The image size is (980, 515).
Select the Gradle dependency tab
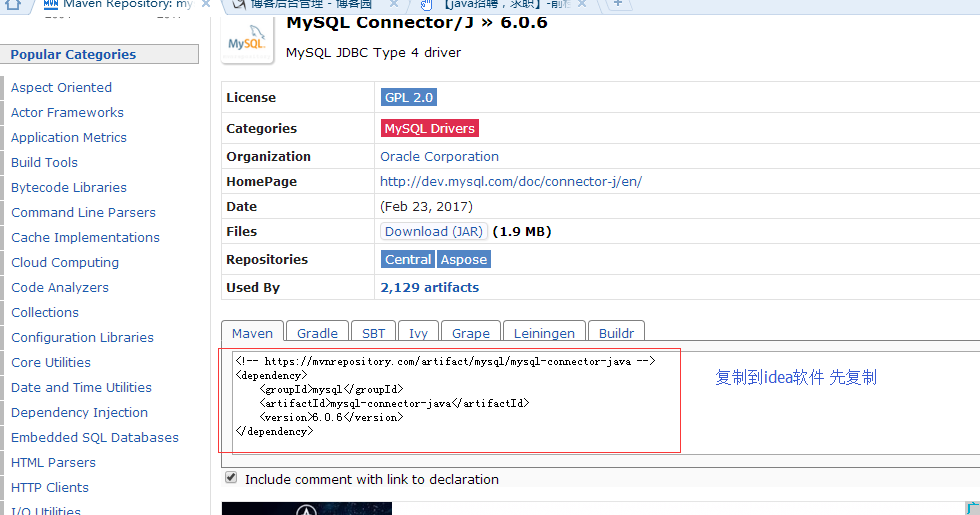pos(318,333)
